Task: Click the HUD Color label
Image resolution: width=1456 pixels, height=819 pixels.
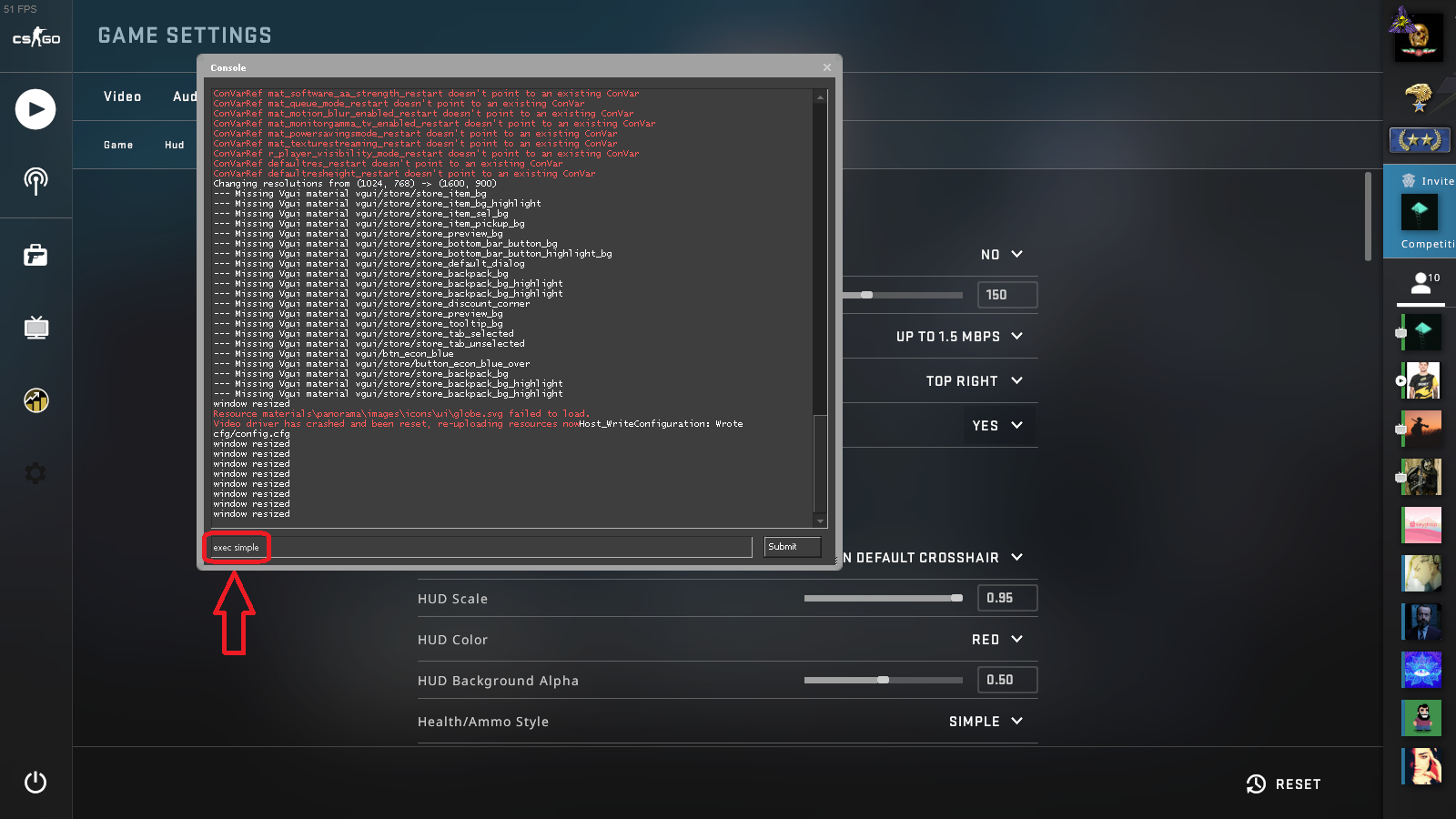Action: tap(452, 640)
